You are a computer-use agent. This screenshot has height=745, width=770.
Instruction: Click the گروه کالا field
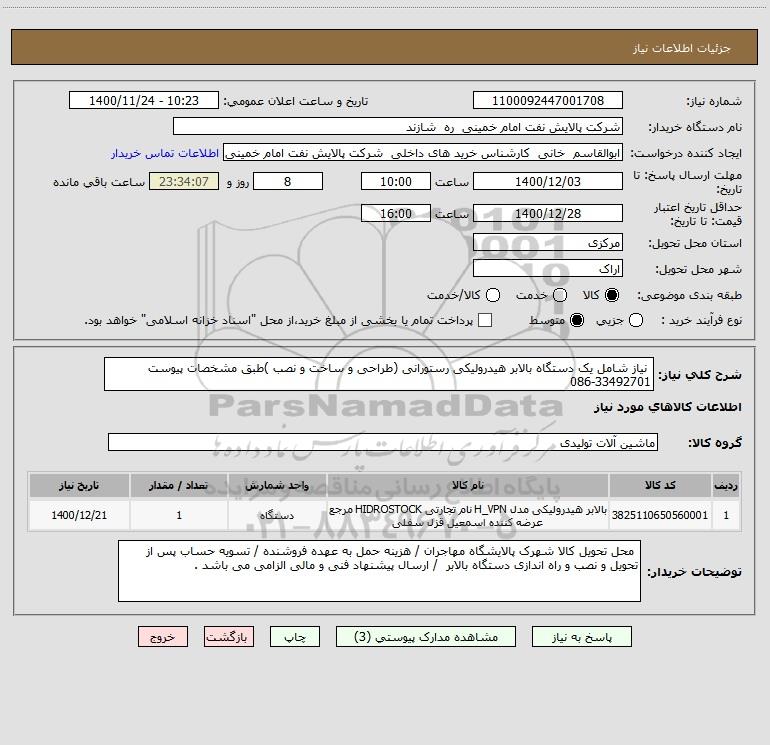click(383, 442)
